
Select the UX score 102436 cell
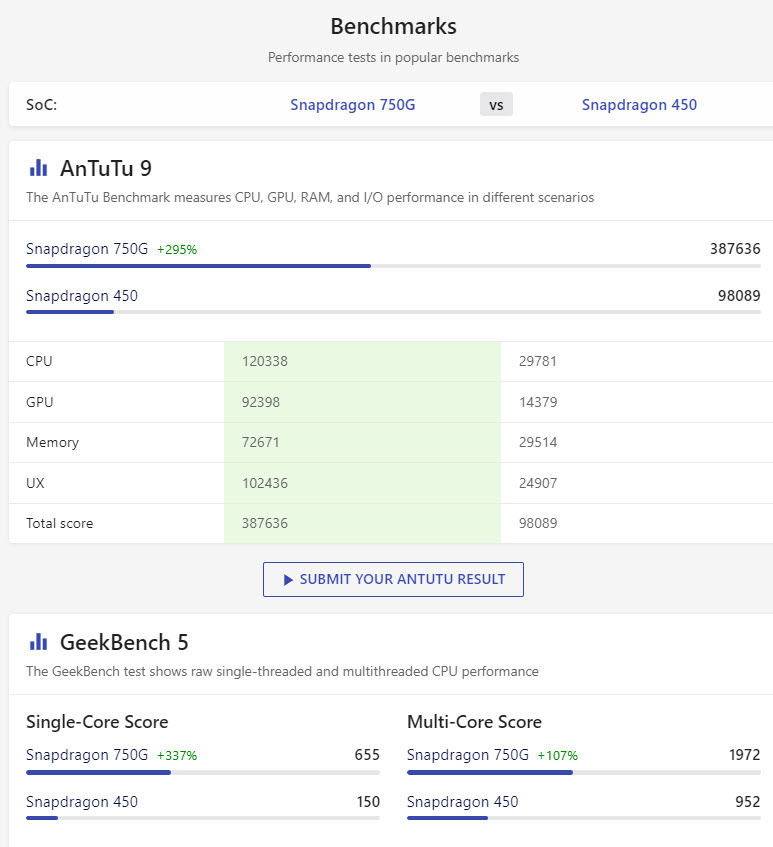362,483
